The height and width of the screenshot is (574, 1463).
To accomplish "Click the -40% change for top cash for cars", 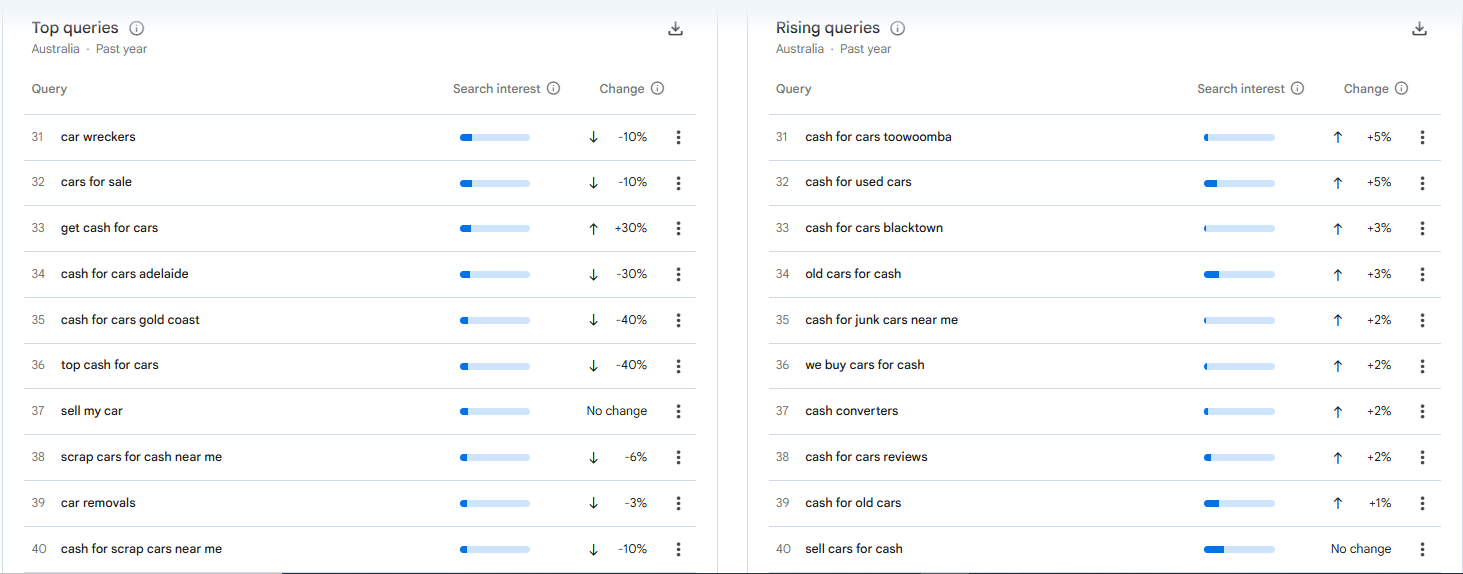I will tap(632, 365).
